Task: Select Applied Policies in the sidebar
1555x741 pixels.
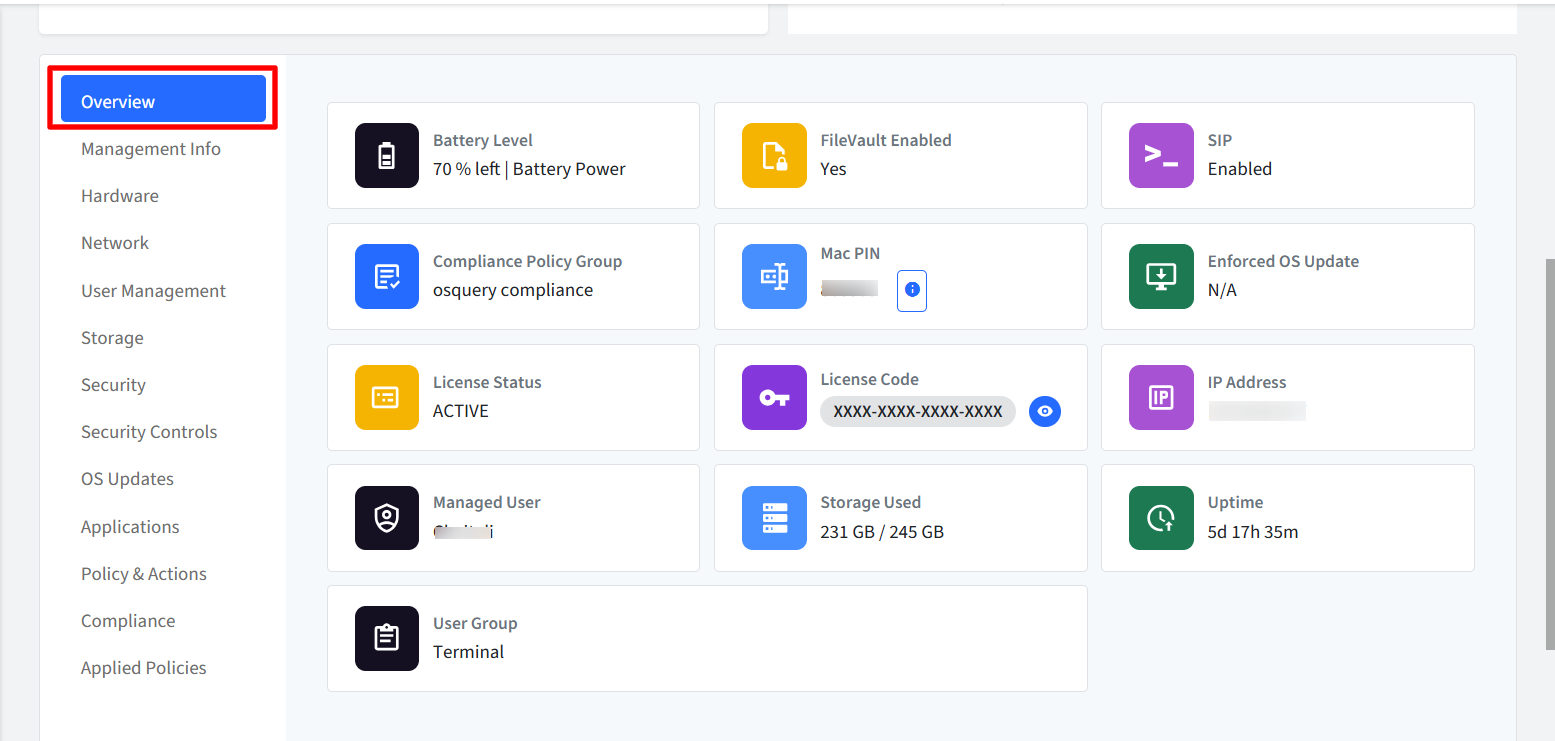Action: pos(144,668)
